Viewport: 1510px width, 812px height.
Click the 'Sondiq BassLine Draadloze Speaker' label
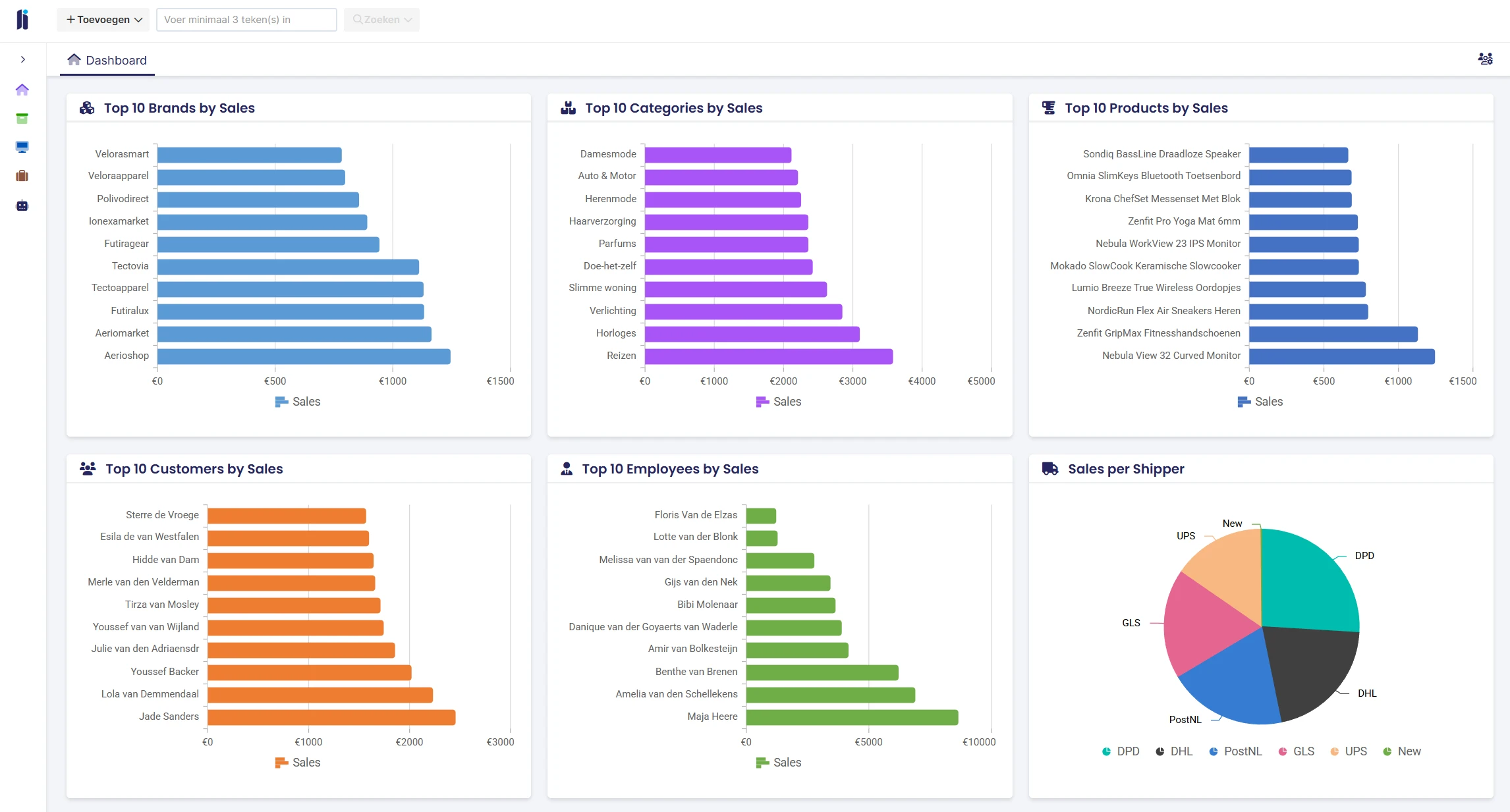(1161, 154)
